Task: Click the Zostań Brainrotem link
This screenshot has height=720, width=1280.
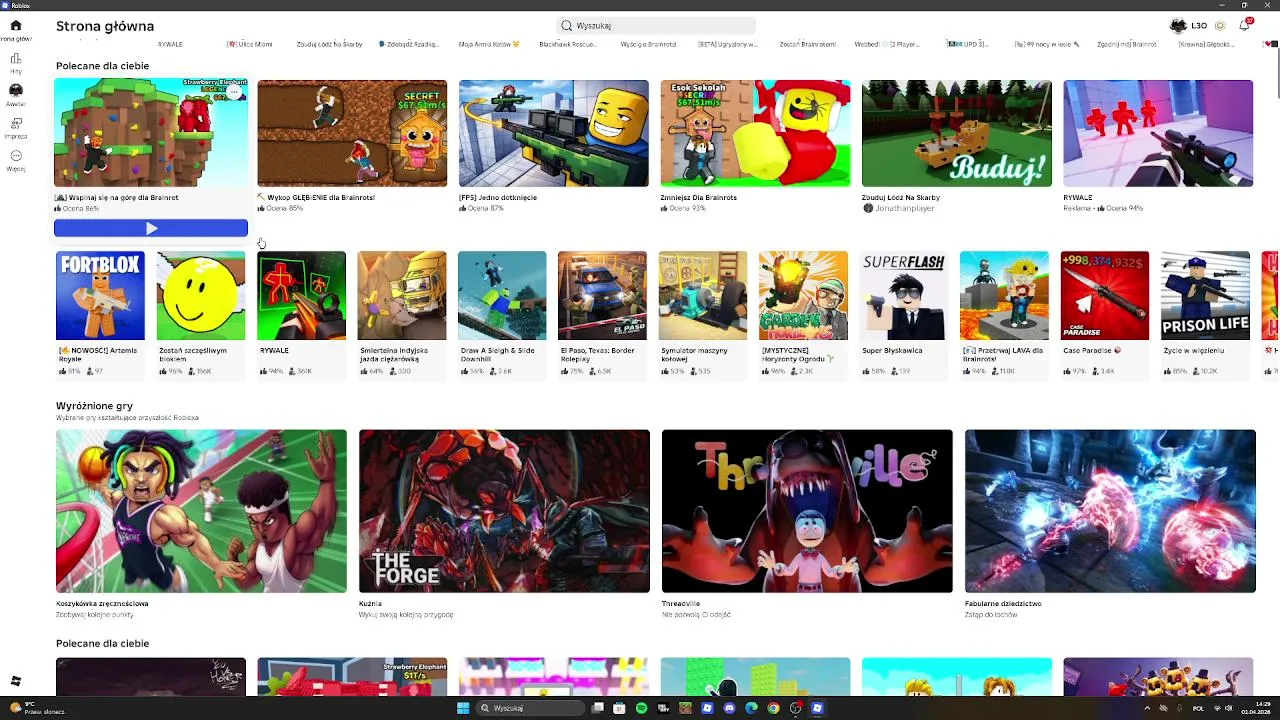Action: coord(807,44)
